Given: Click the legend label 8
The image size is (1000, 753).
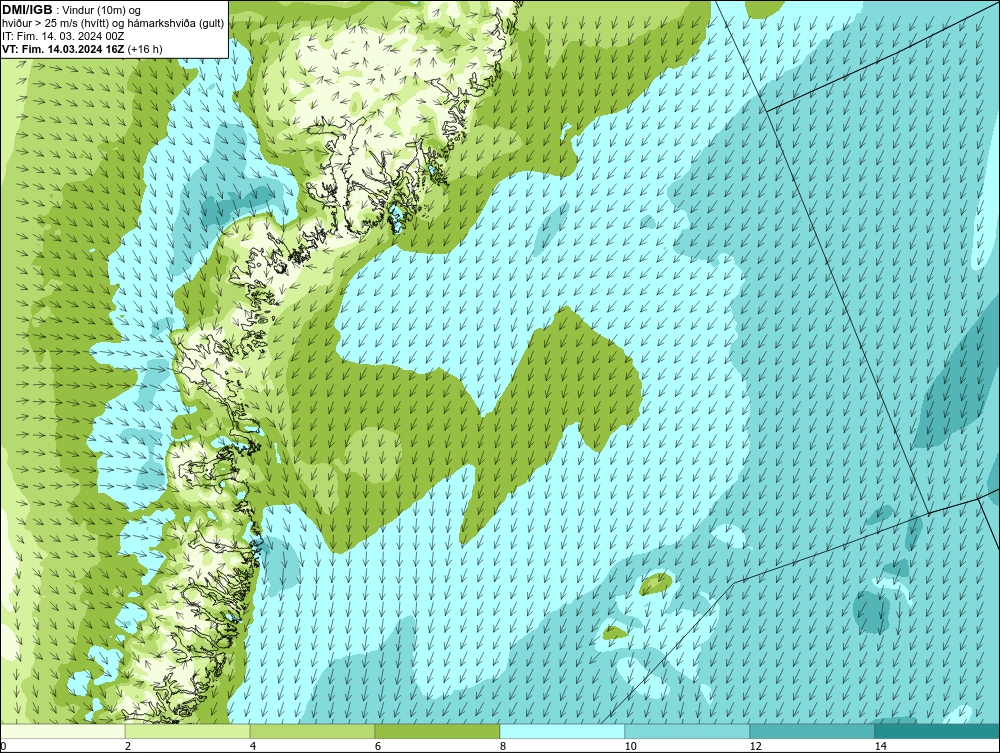Looking at the screenshot, I should click(503, 747).
